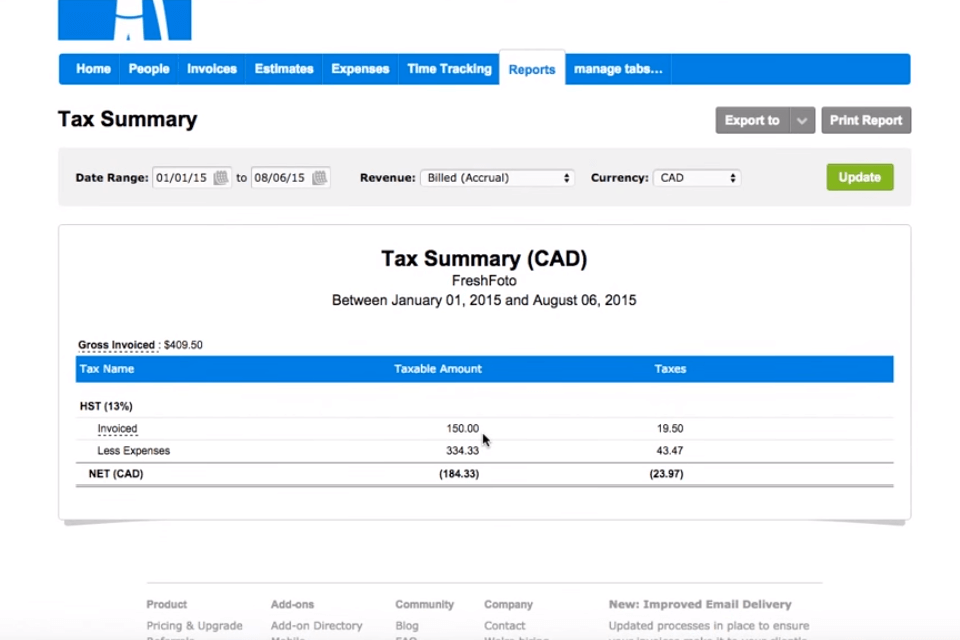Image resolution: width=960 pixels, height=640 pixels.
Task: Click the Invoiced link under HST
Action: click(x=117, y=429)
